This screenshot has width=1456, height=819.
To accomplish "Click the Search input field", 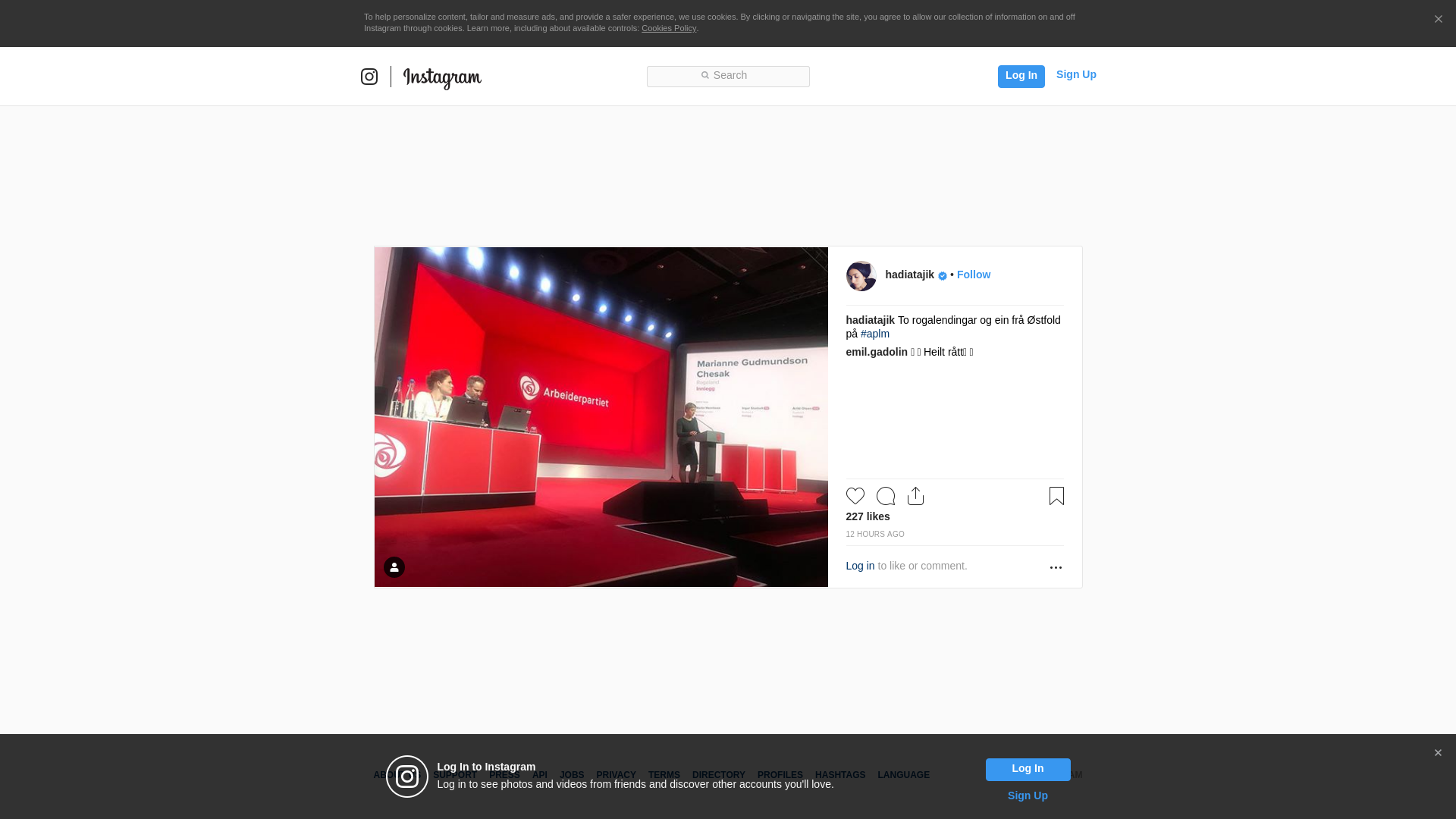I will 728,76.
